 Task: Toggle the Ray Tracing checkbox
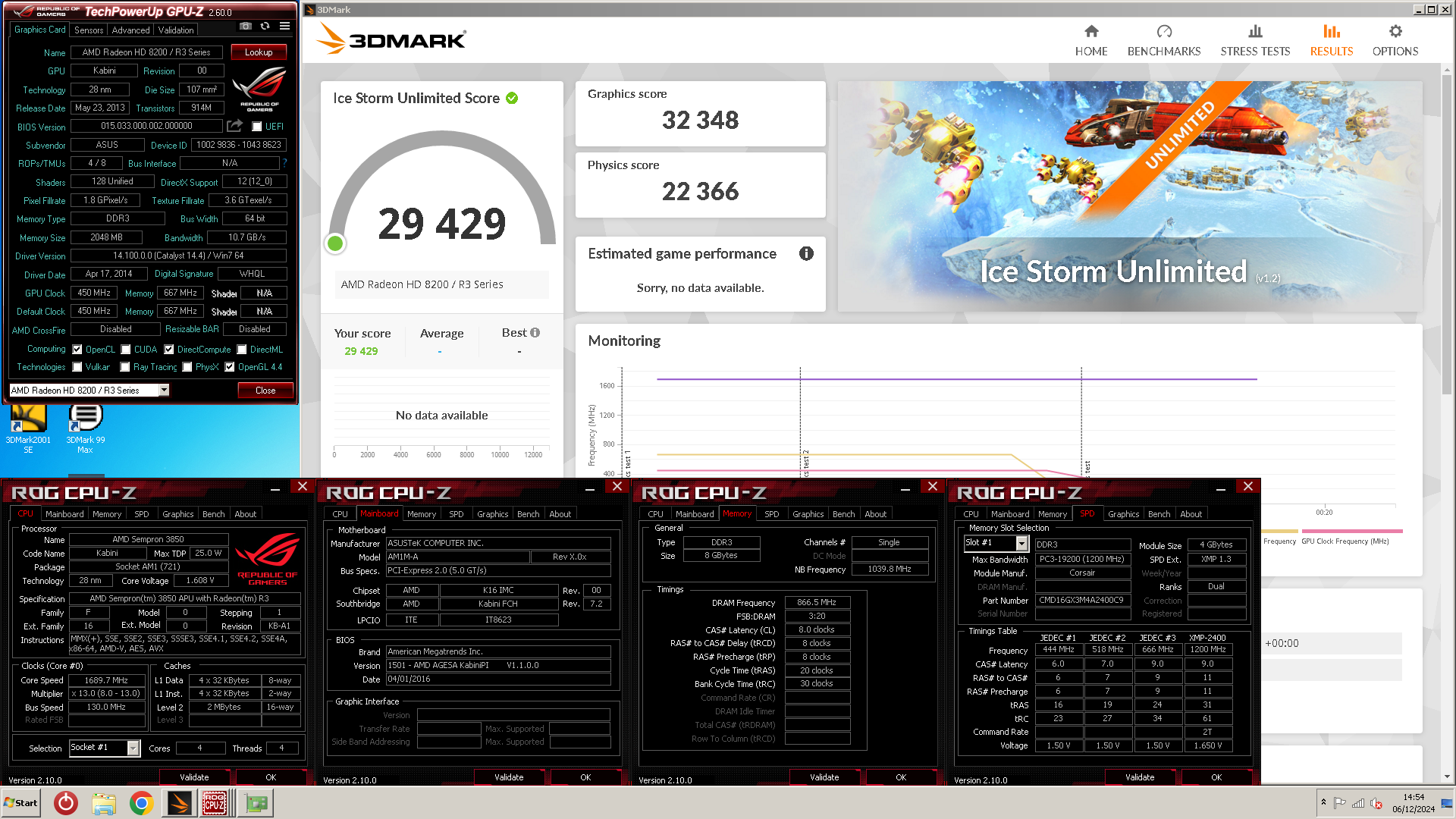(125, 367)
